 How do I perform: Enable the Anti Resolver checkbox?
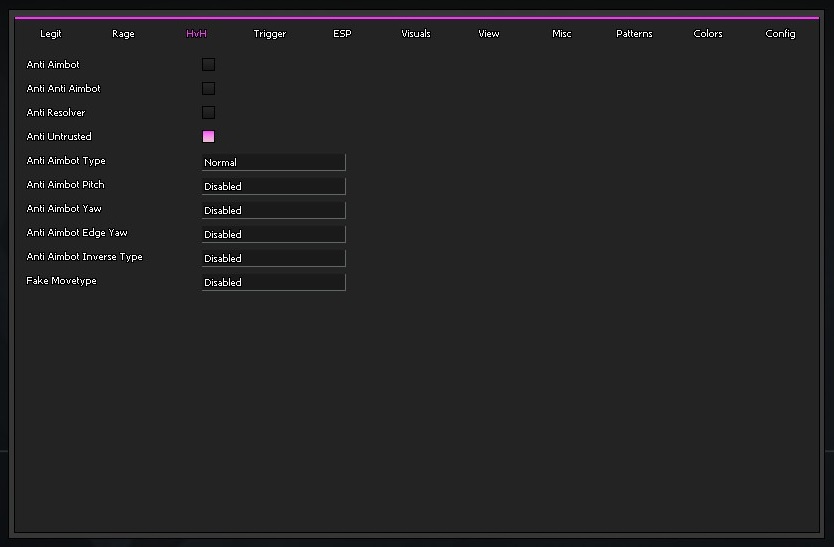pyautogui.click(x=208, y=112)
